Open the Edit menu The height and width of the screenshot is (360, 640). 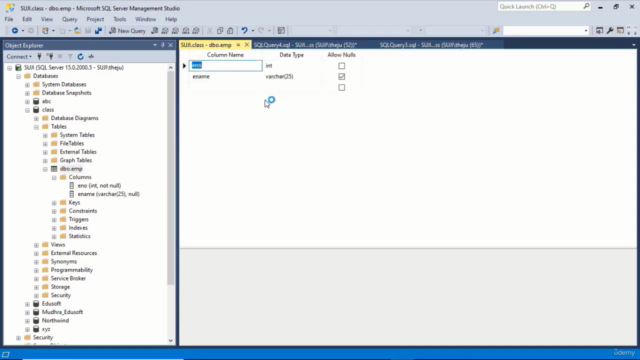[x=27, y=19]
